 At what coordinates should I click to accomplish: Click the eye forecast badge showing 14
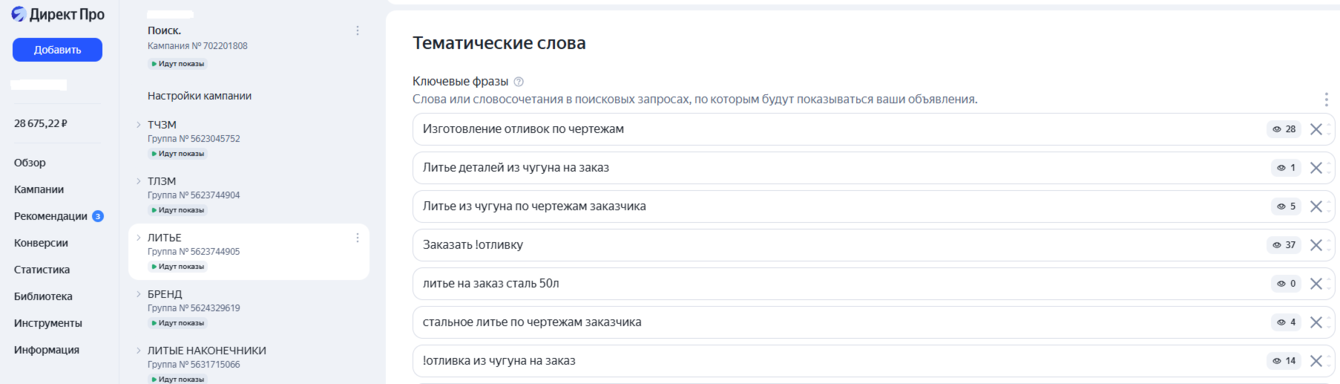click(x=1284, y=361)
